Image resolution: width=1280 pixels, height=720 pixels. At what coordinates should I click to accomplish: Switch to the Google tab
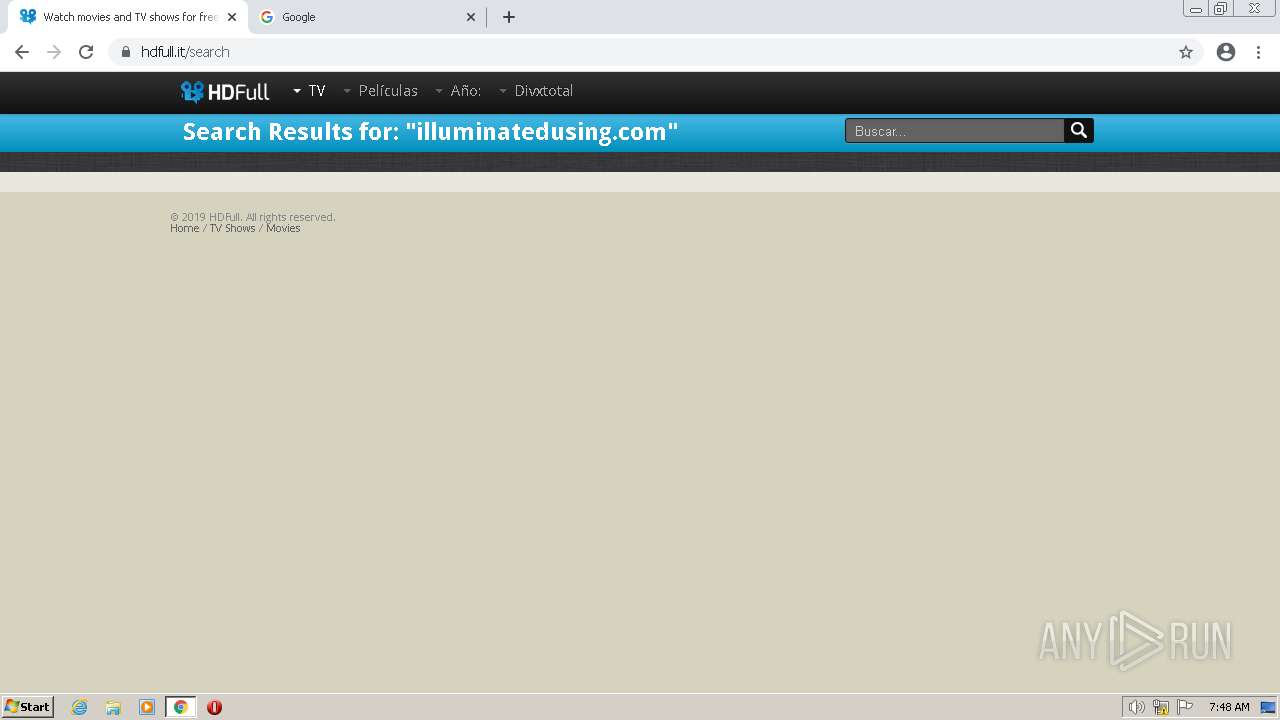(x=366, y=17)
